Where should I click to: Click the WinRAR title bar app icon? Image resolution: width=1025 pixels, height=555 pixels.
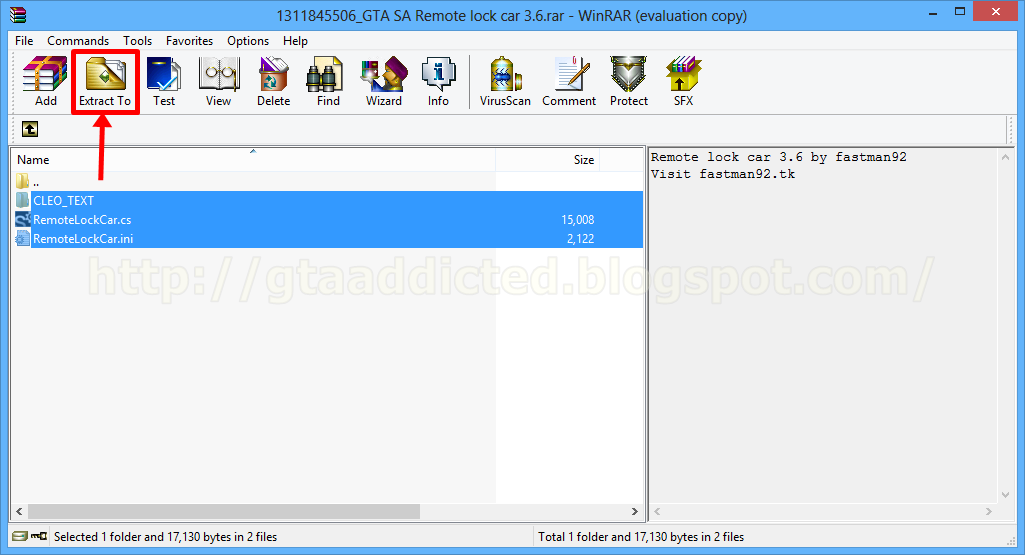click(18, 14)
